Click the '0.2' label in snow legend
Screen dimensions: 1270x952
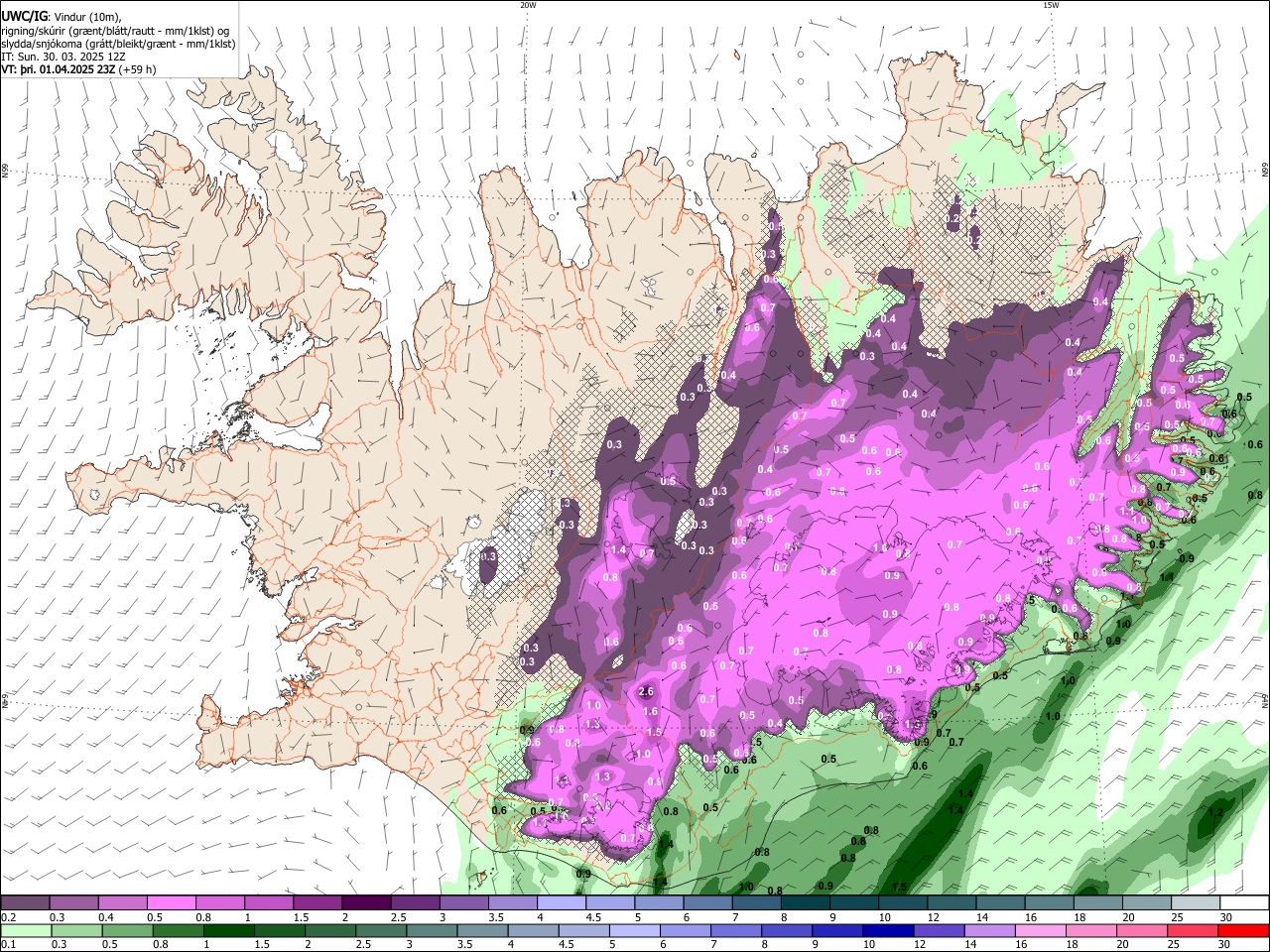(x=8, y=917)
